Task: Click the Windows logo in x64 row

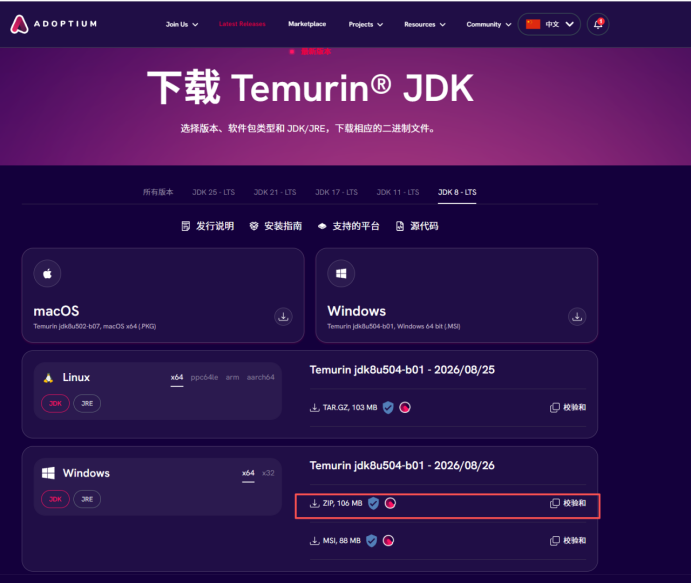Action: pos(48,473)
